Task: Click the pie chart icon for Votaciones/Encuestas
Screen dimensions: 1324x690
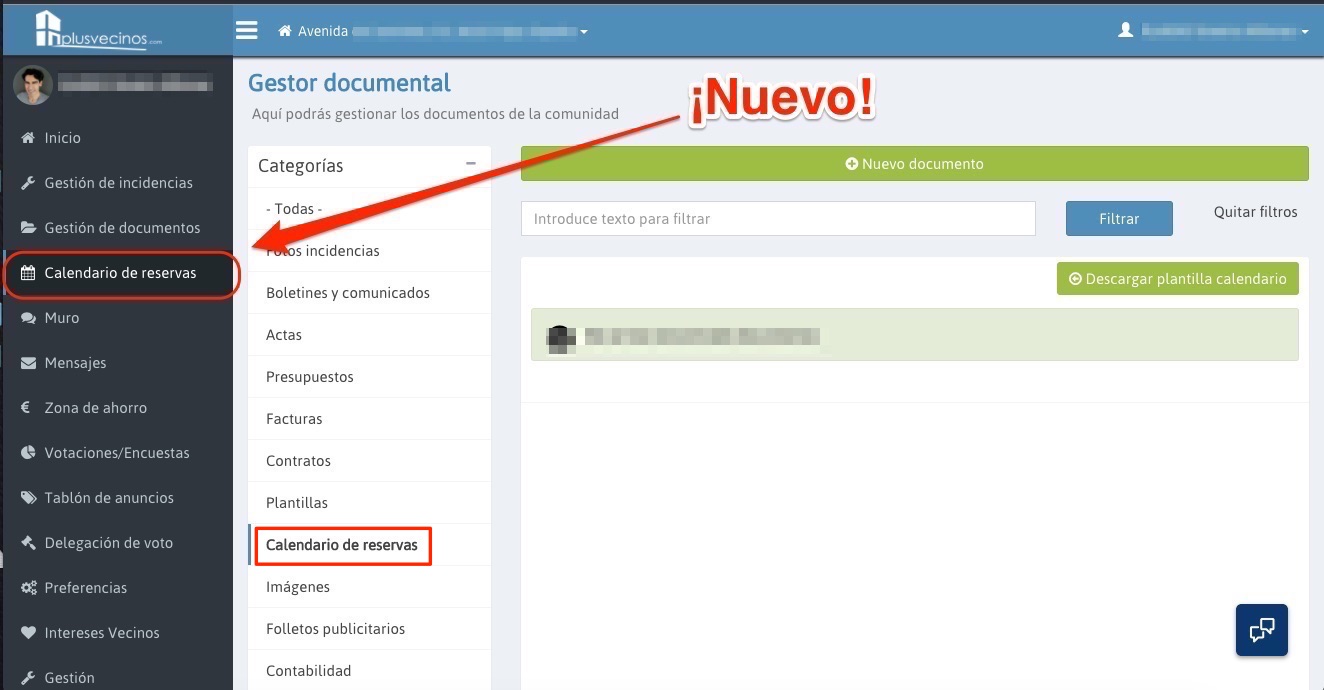Action: click(x=28, y=453)
